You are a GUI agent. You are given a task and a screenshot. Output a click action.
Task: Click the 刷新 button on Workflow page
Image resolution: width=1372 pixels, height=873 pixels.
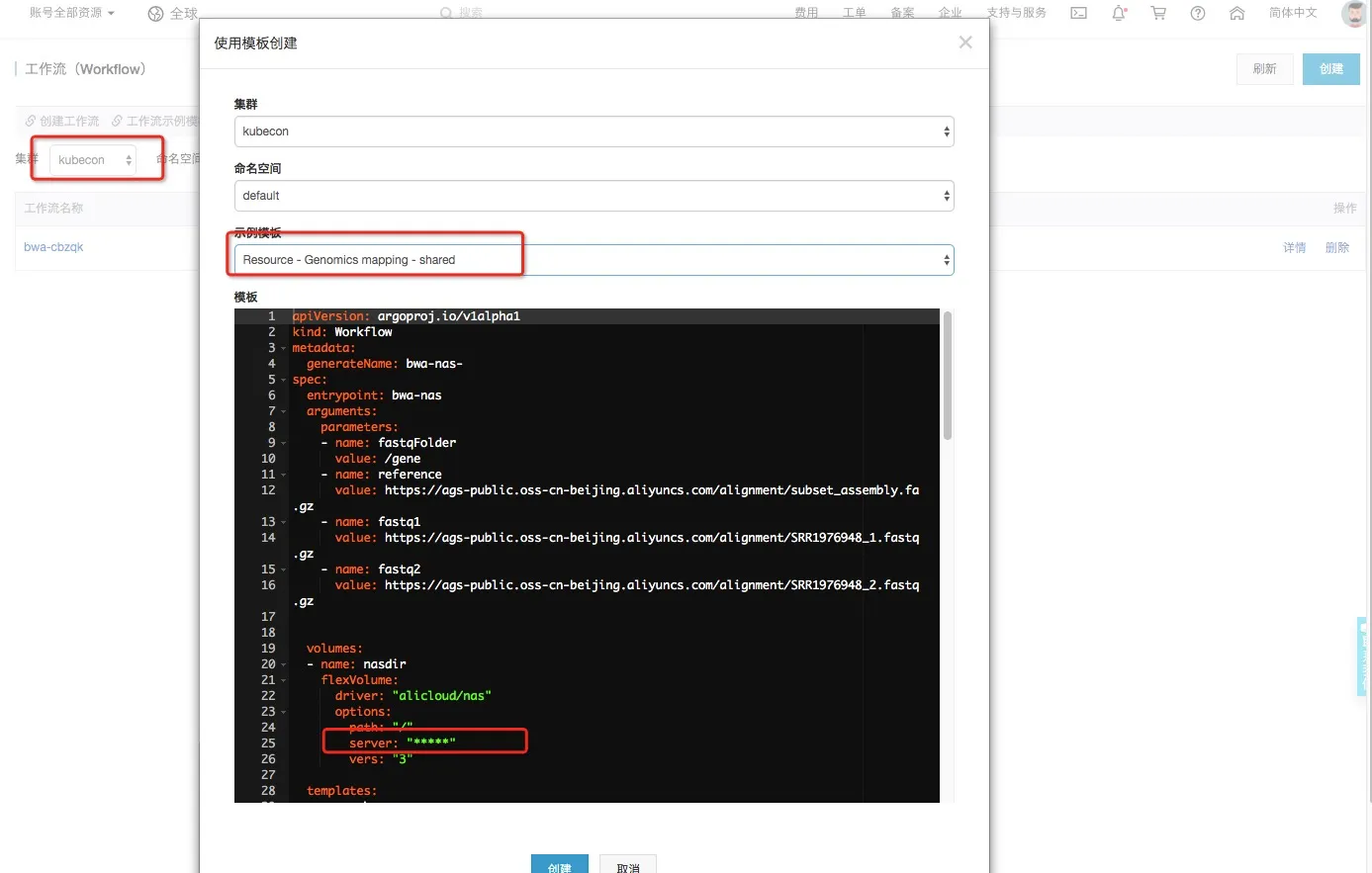pos(1265,69)
